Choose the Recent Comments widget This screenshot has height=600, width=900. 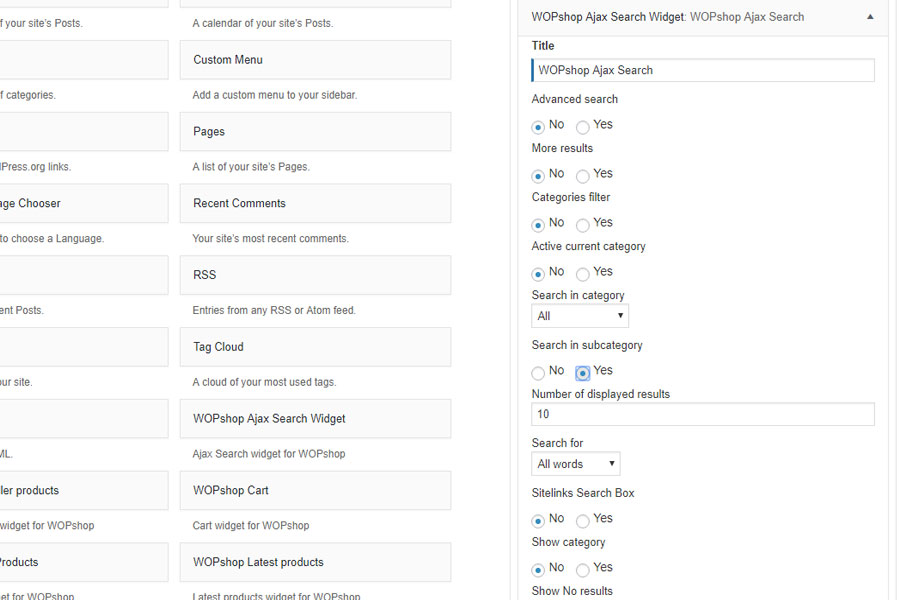click(315, 204)
